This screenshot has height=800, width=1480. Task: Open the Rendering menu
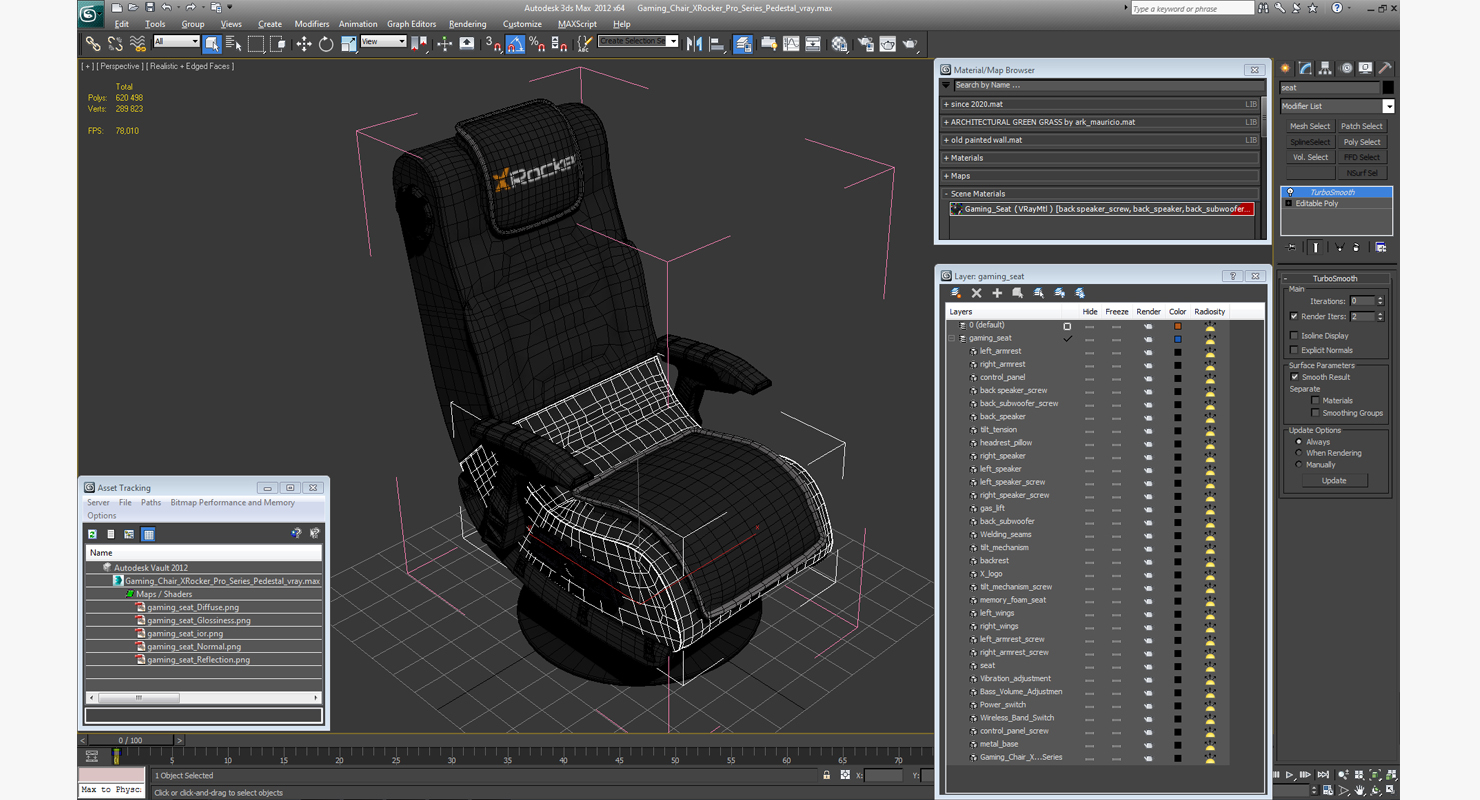tap(467, 24)
